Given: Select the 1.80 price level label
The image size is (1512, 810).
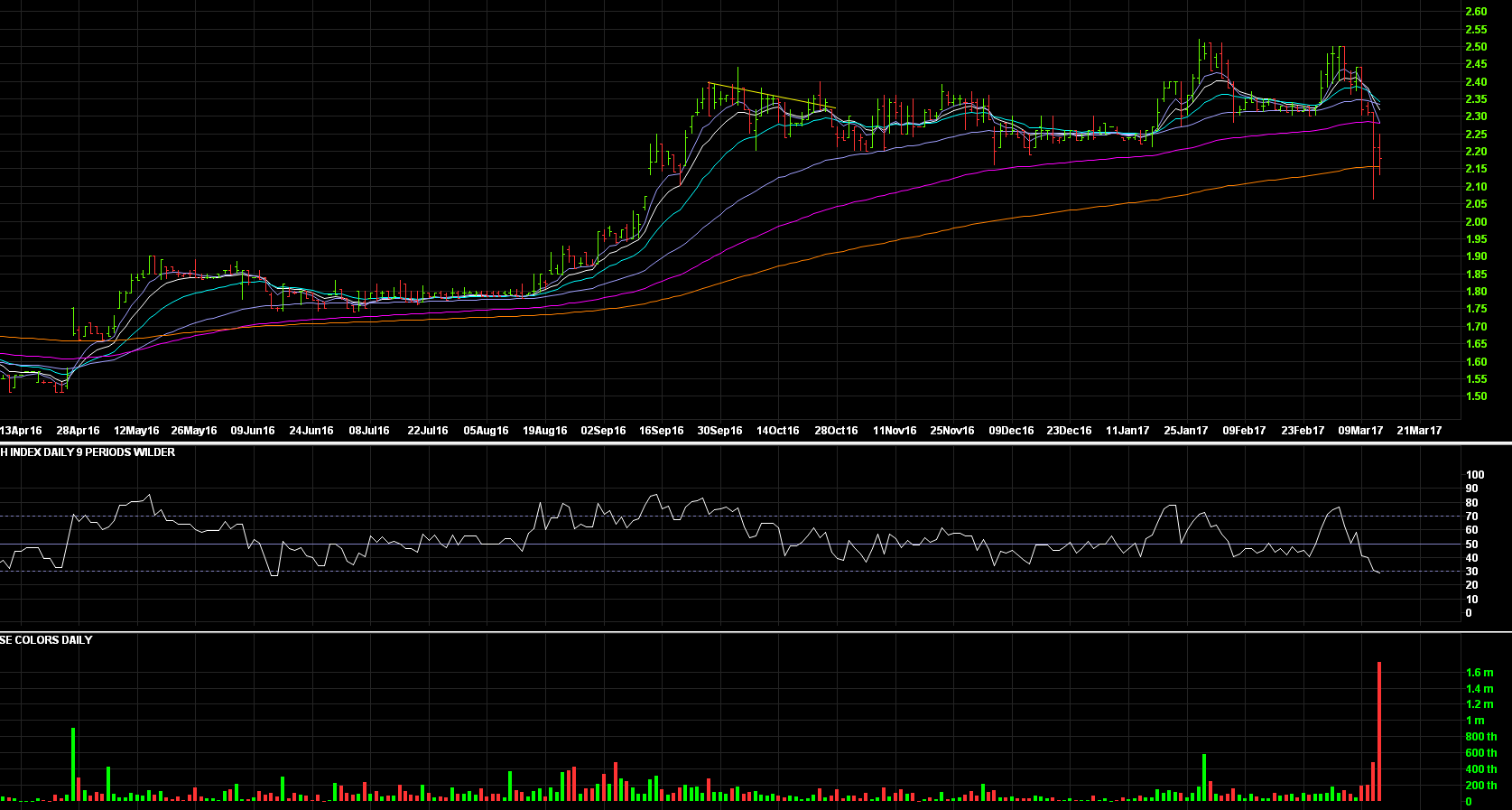Looking at the screenshot, I should coord(1476,292).
